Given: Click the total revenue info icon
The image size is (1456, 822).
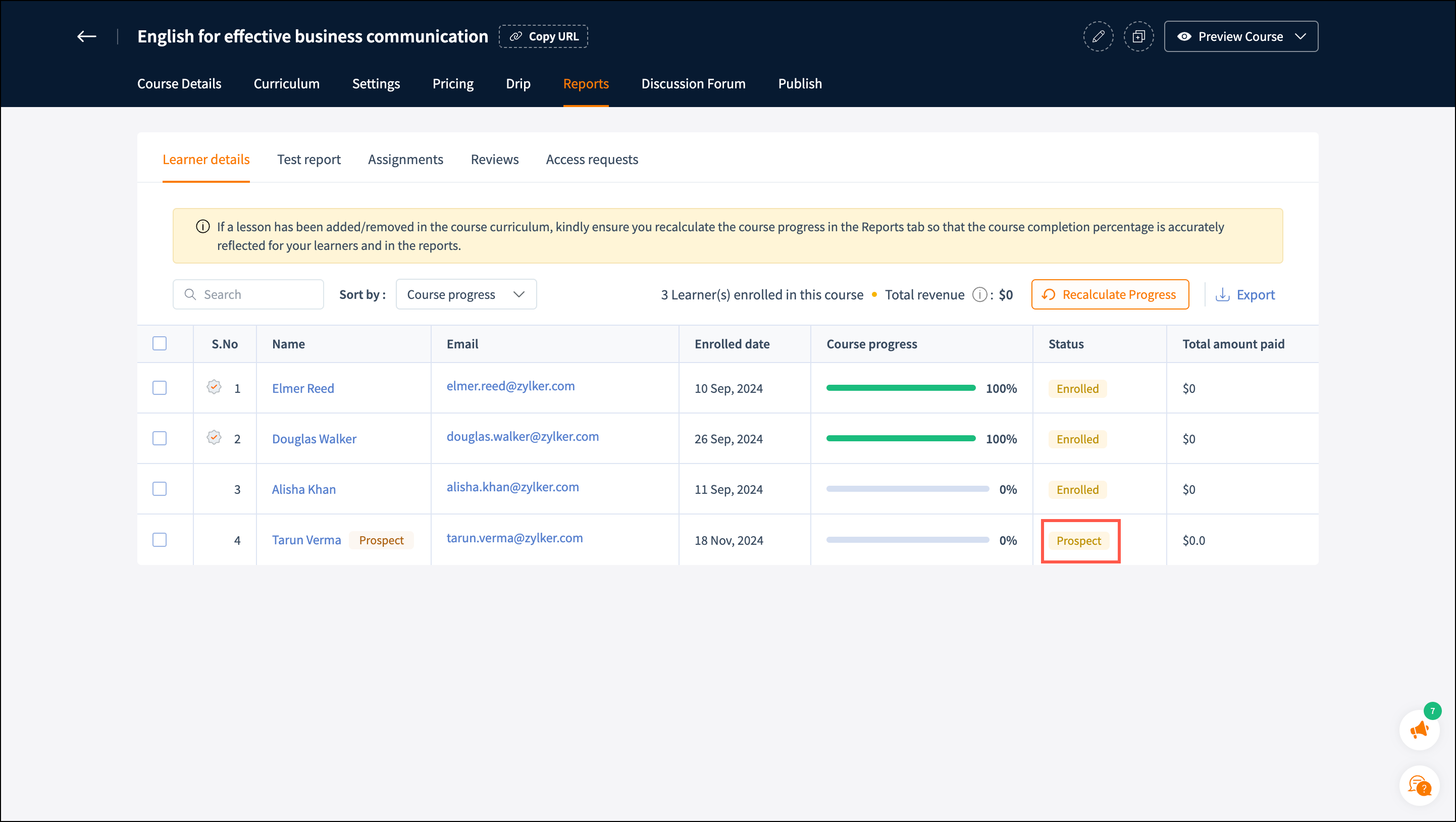Looking at the screenshot, I should (979, 294).
